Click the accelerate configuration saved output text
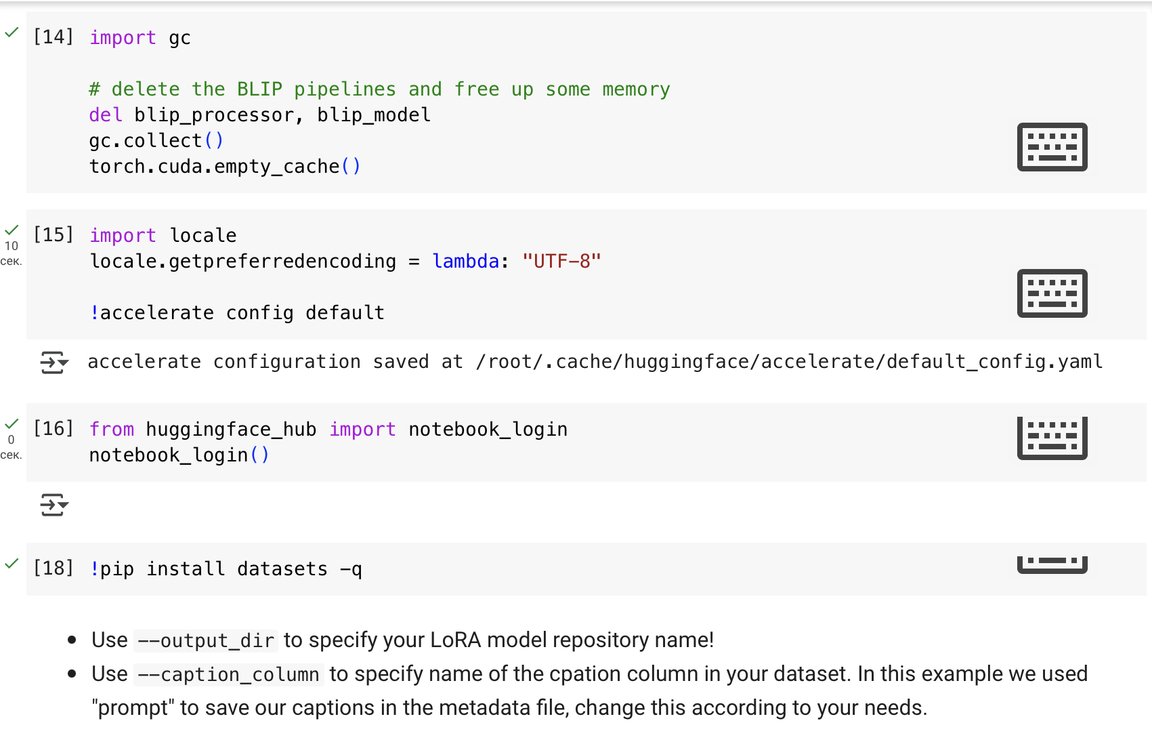Image resolution: width=1152 pixels, height=744 pixels. (x=595, y=362)
